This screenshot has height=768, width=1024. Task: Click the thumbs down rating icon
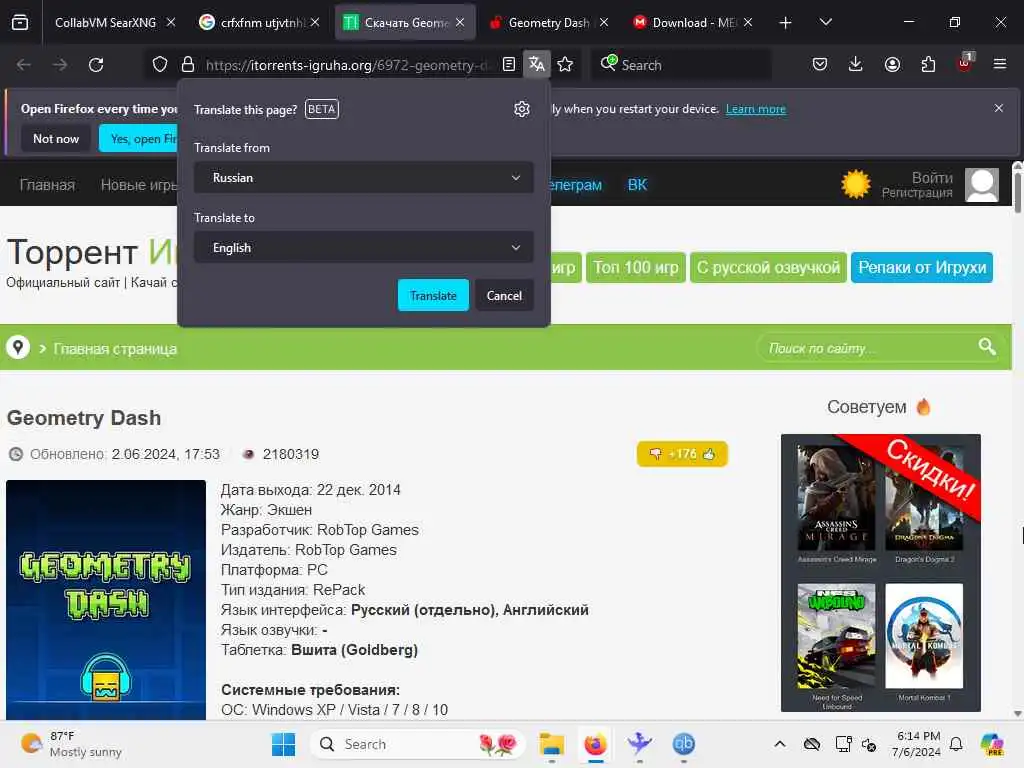point(655,454)
